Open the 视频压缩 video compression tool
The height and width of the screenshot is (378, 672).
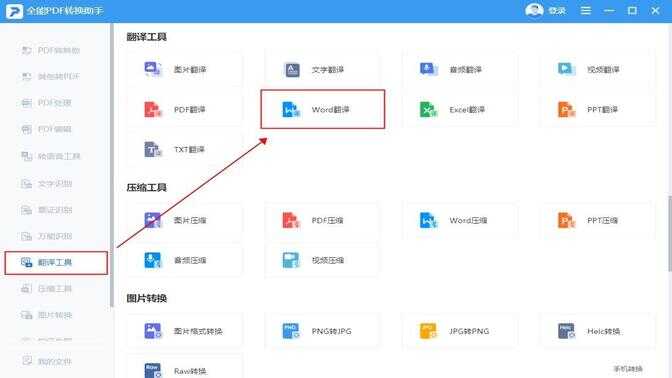[322, 260]
